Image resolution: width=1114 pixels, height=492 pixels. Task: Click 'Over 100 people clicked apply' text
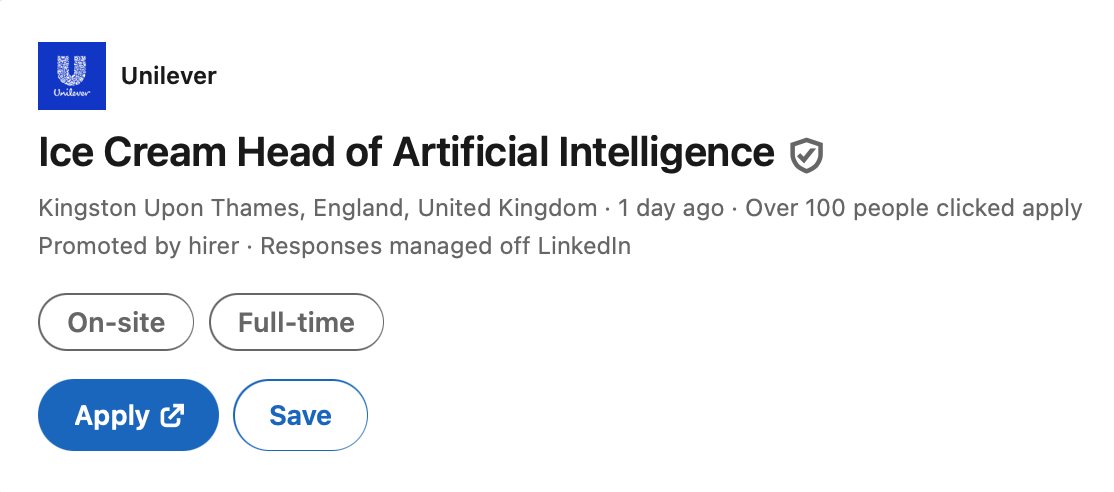pyautogui.click(x=914, y=209)
